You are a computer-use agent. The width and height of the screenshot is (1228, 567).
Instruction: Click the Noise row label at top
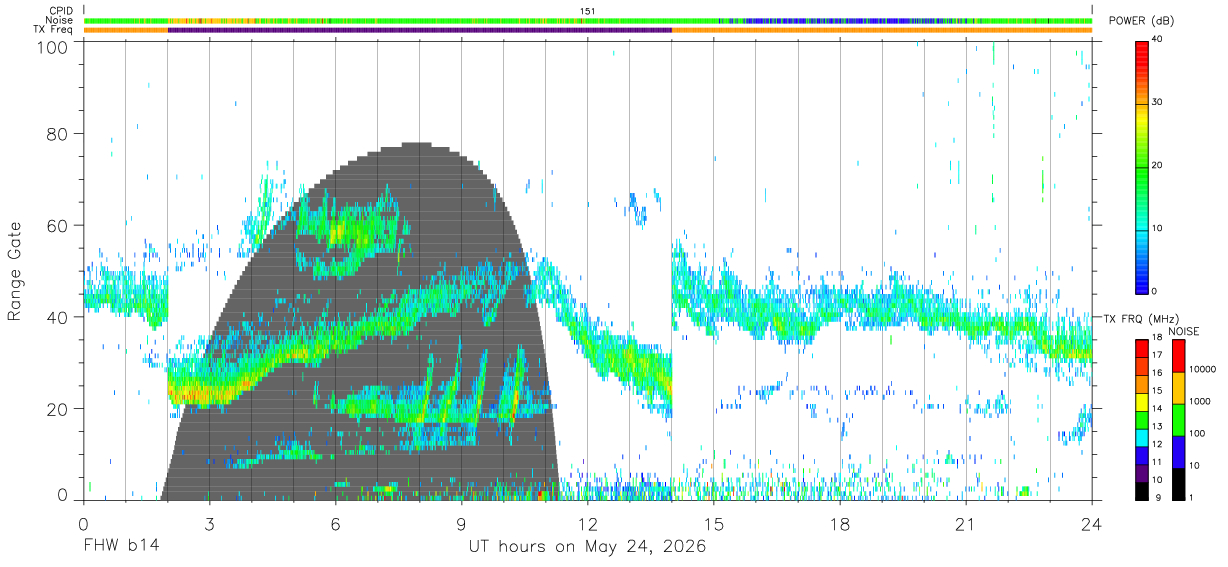tap(59, 20)
